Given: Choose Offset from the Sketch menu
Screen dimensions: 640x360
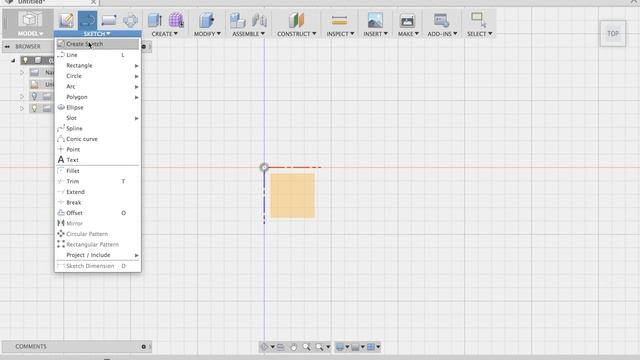Looking at the screenshot, I should (x=98, y=213).
